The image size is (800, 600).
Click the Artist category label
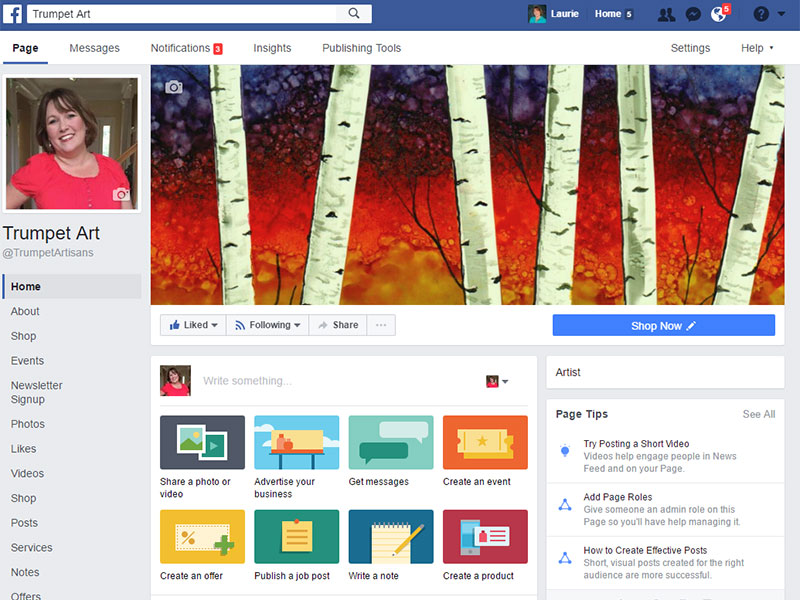coord(567,372)
